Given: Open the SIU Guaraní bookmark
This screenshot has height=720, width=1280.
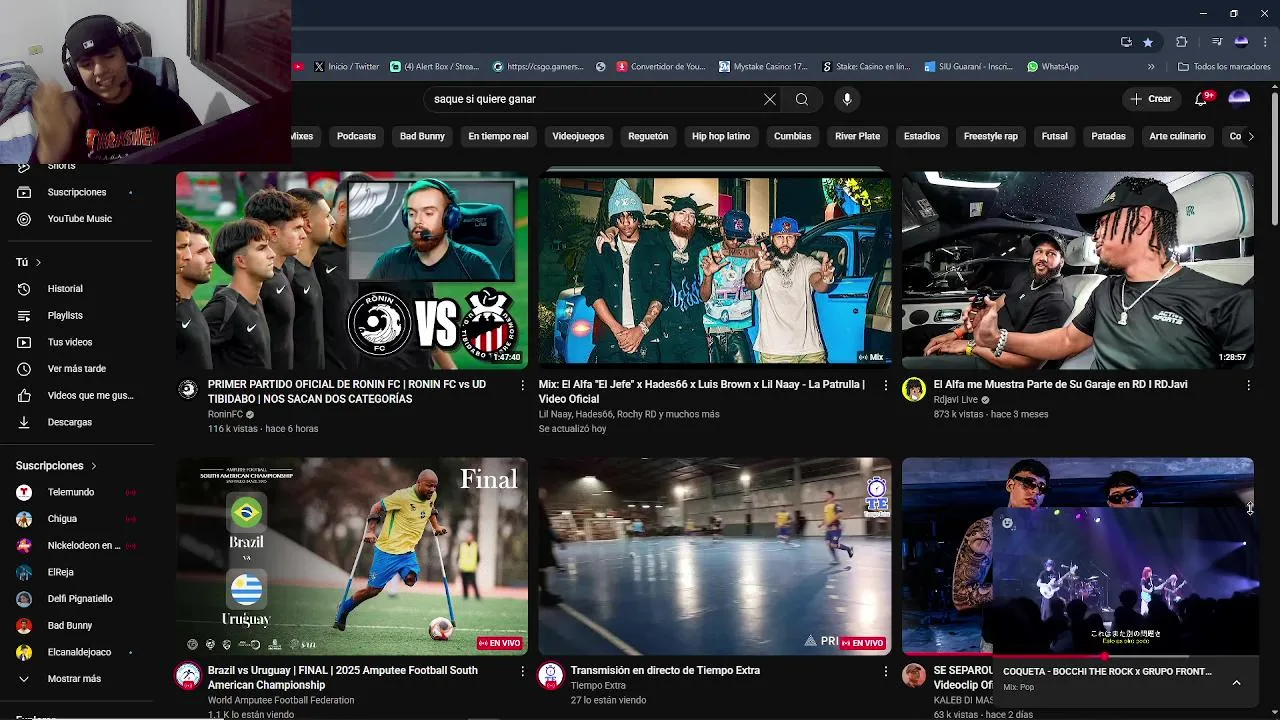Looking at the screenshot, I should click(968, 67).
